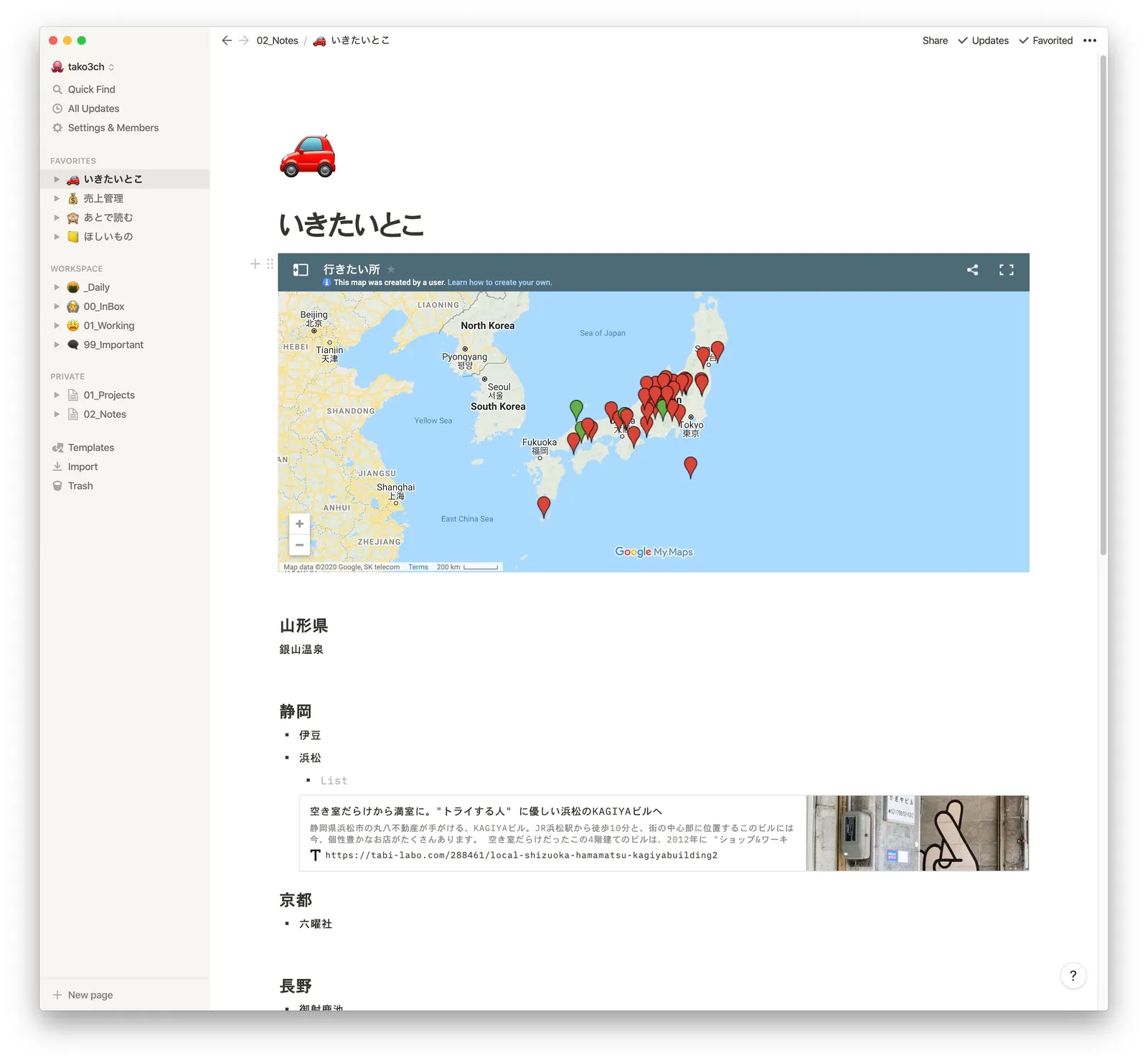The width and height of the screenshot is (1148, 1063).
Task: Open the help question mark button
Action: tap(1073, 975)
